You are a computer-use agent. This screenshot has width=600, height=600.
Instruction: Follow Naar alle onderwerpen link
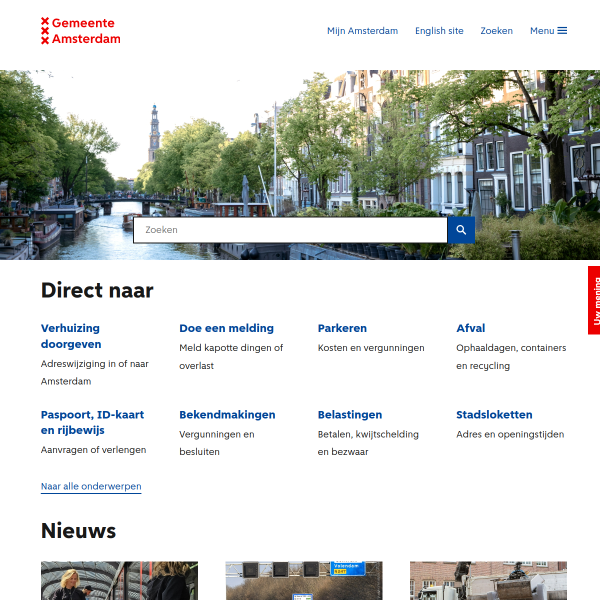click(91, 486)
